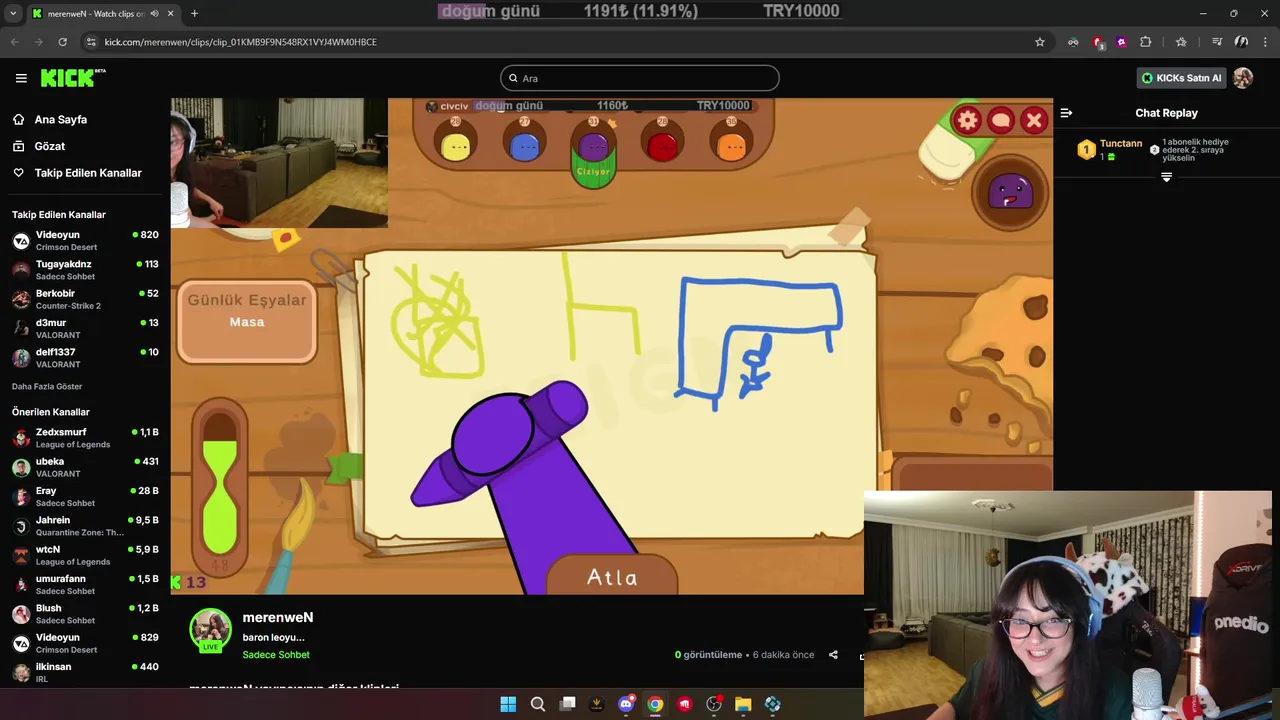Open Takip Edilen Kanallar page

88,173
